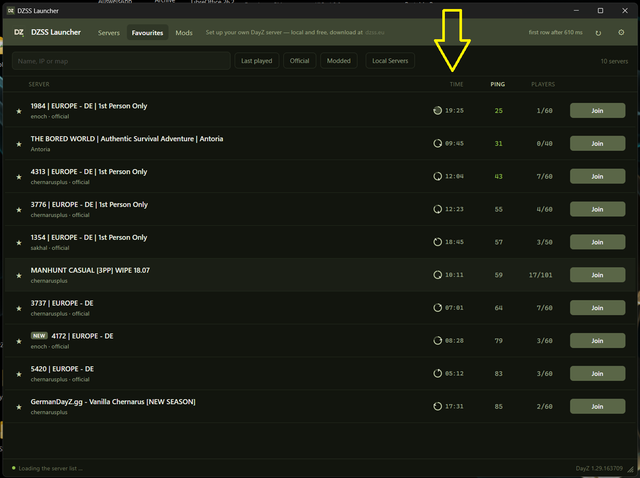
Task: Toggle star for THE BORED WORLD server
Action: [19, 144]
